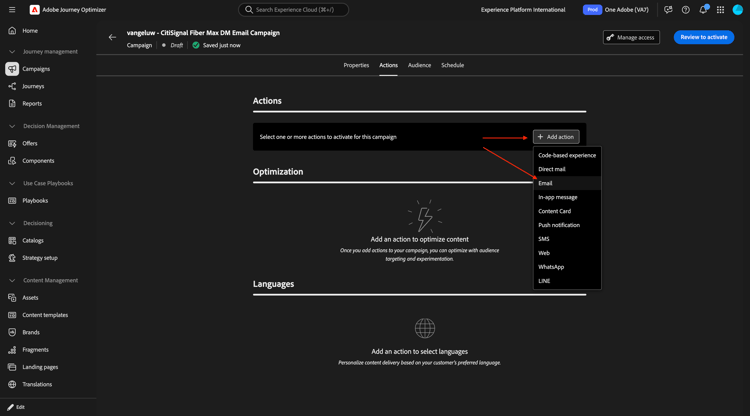The width and height of the screenshot is (750, 416).
Task: Select In-app message action
Action: (x=567, y=197)
